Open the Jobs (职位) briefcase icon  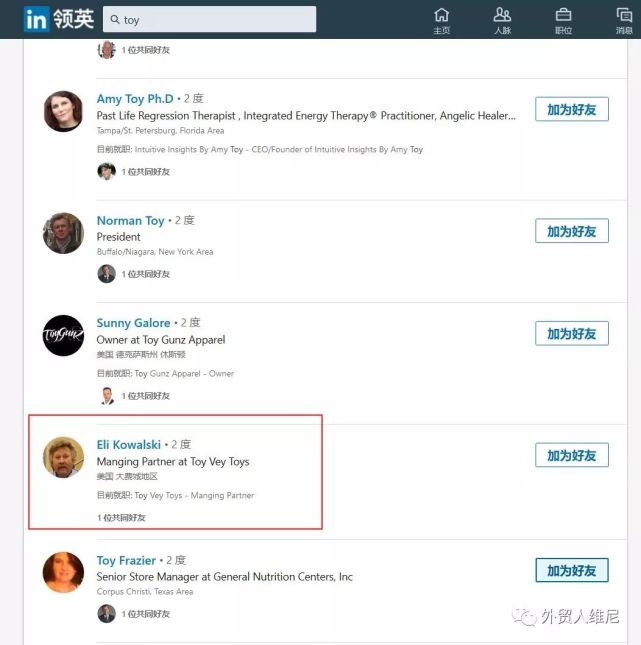pyautogui.click(x=563, y=20)
